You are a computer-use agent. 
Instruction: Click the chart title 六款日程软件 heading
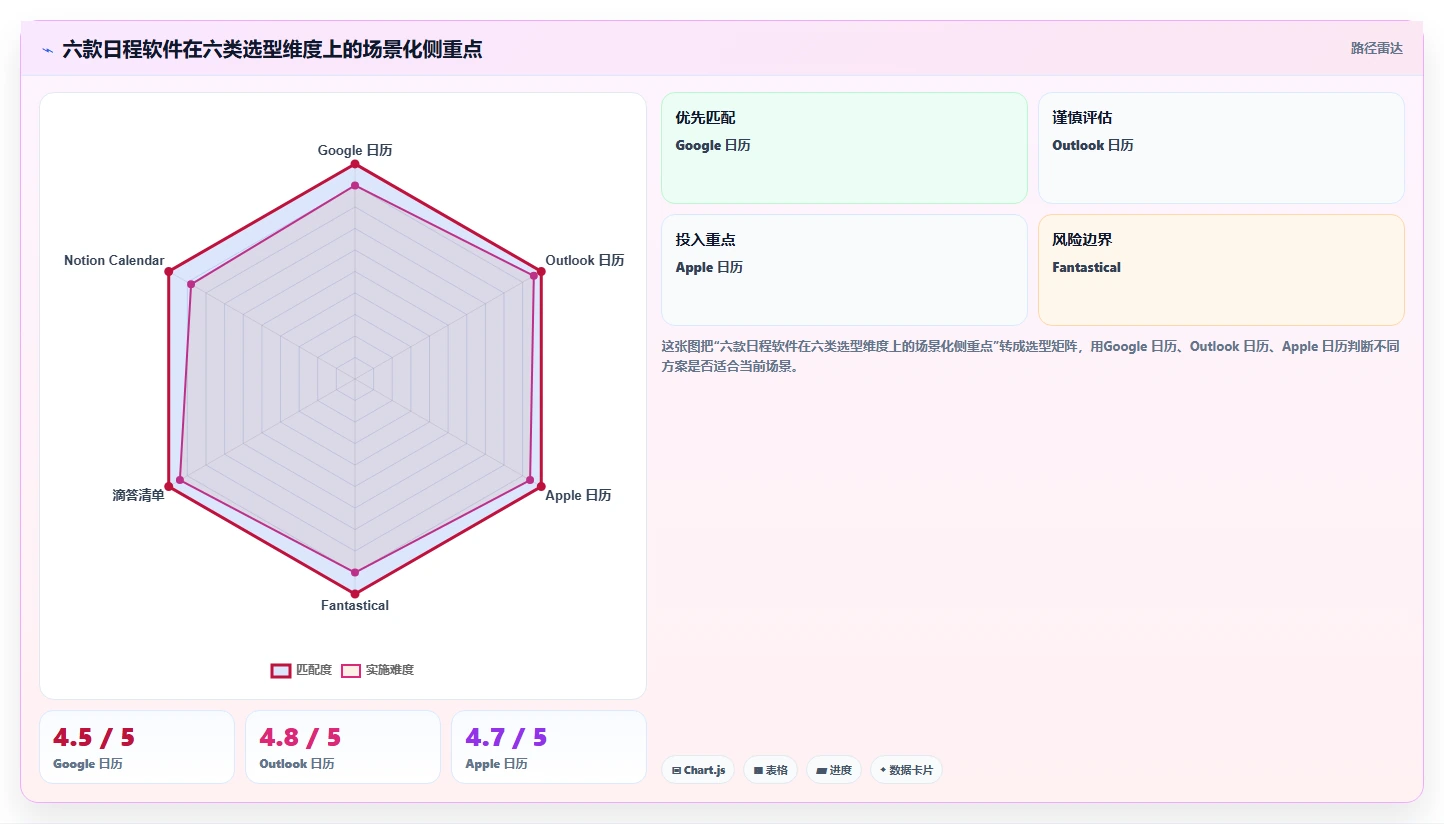click(x=272, y=49)
